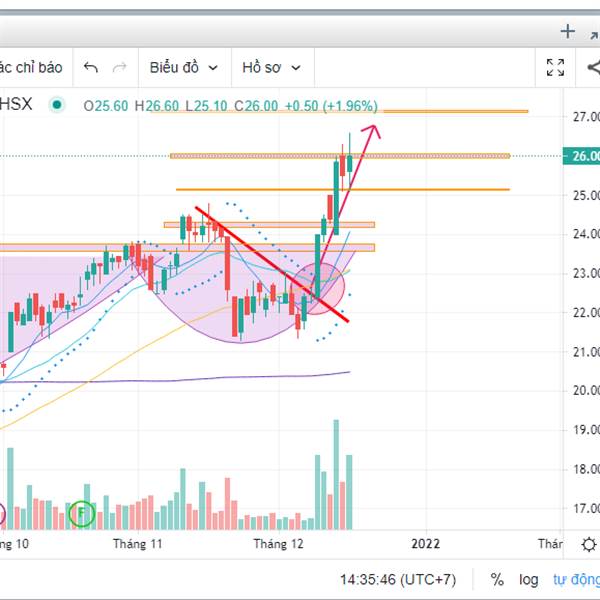Viewport: 600px width, 600px height.
Task: Click the 21.00 price axis label
Action: (x=586, y=352)
